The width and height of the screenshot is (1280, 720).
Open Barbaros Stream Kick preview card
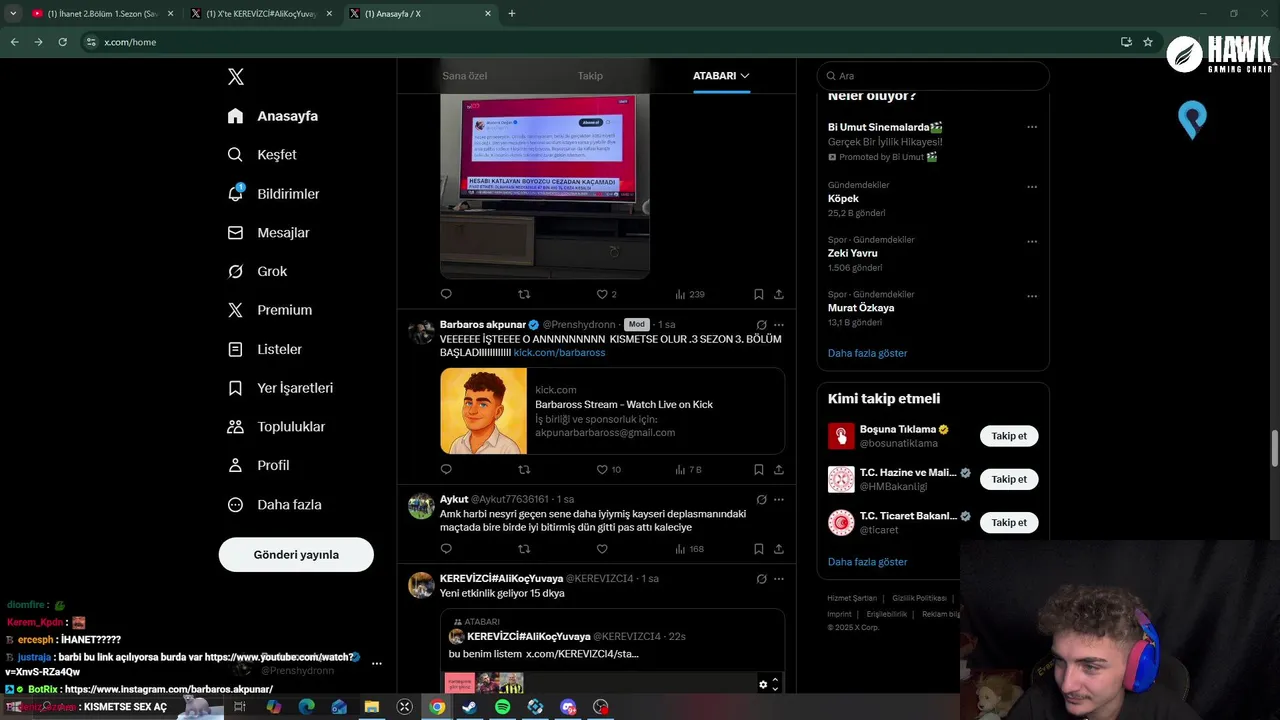coord(612,411)
